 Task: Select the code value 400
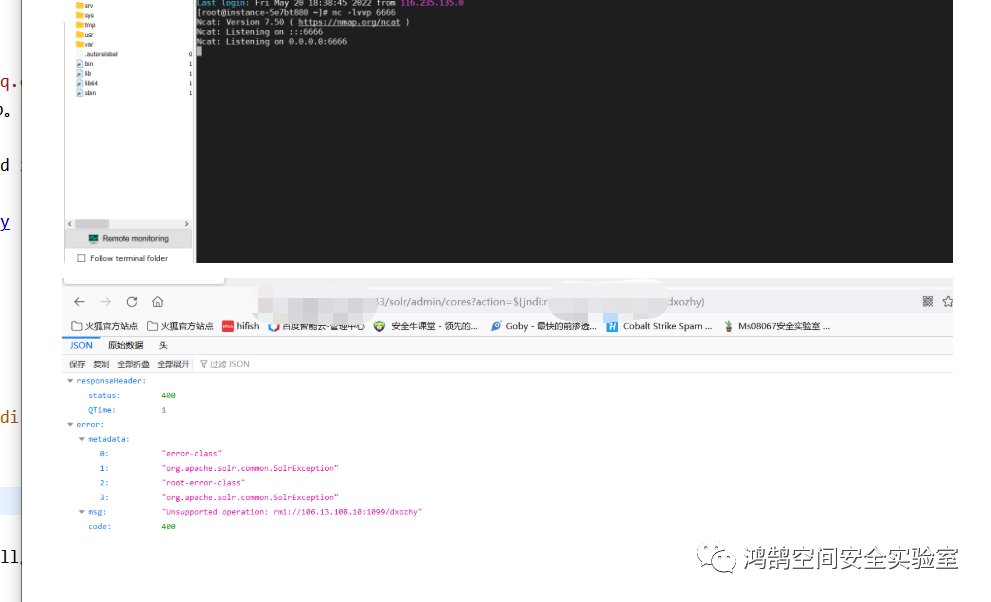click(168, 527)
